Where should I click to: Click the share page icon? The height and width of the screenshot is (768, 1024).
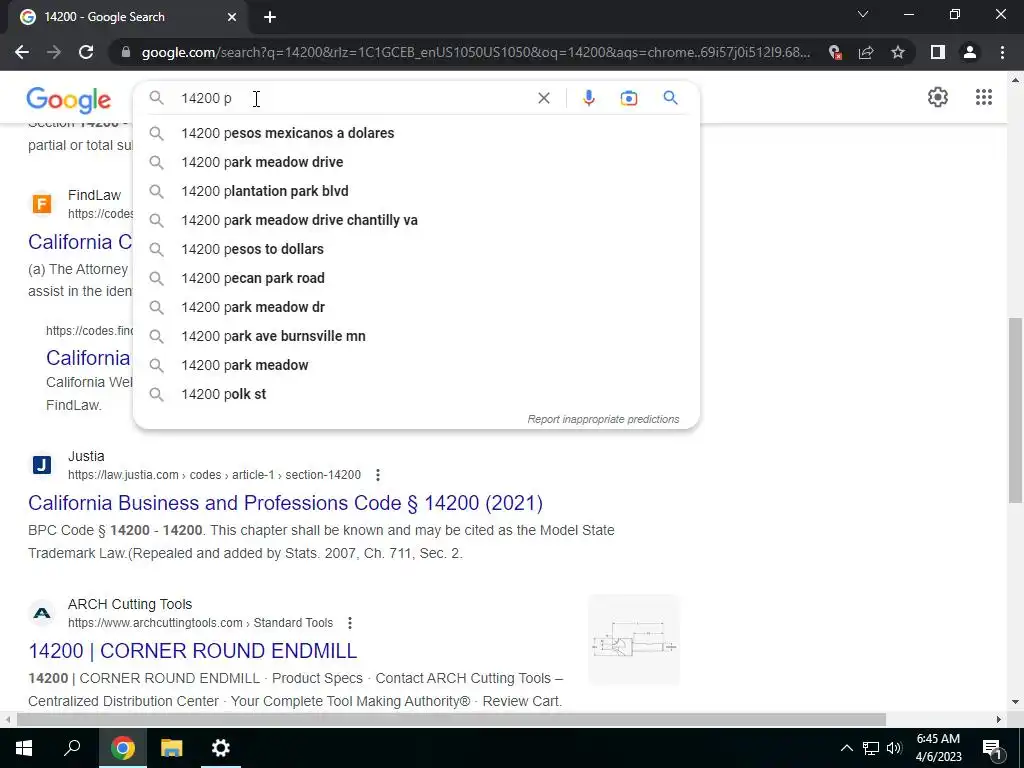point(866,52)
